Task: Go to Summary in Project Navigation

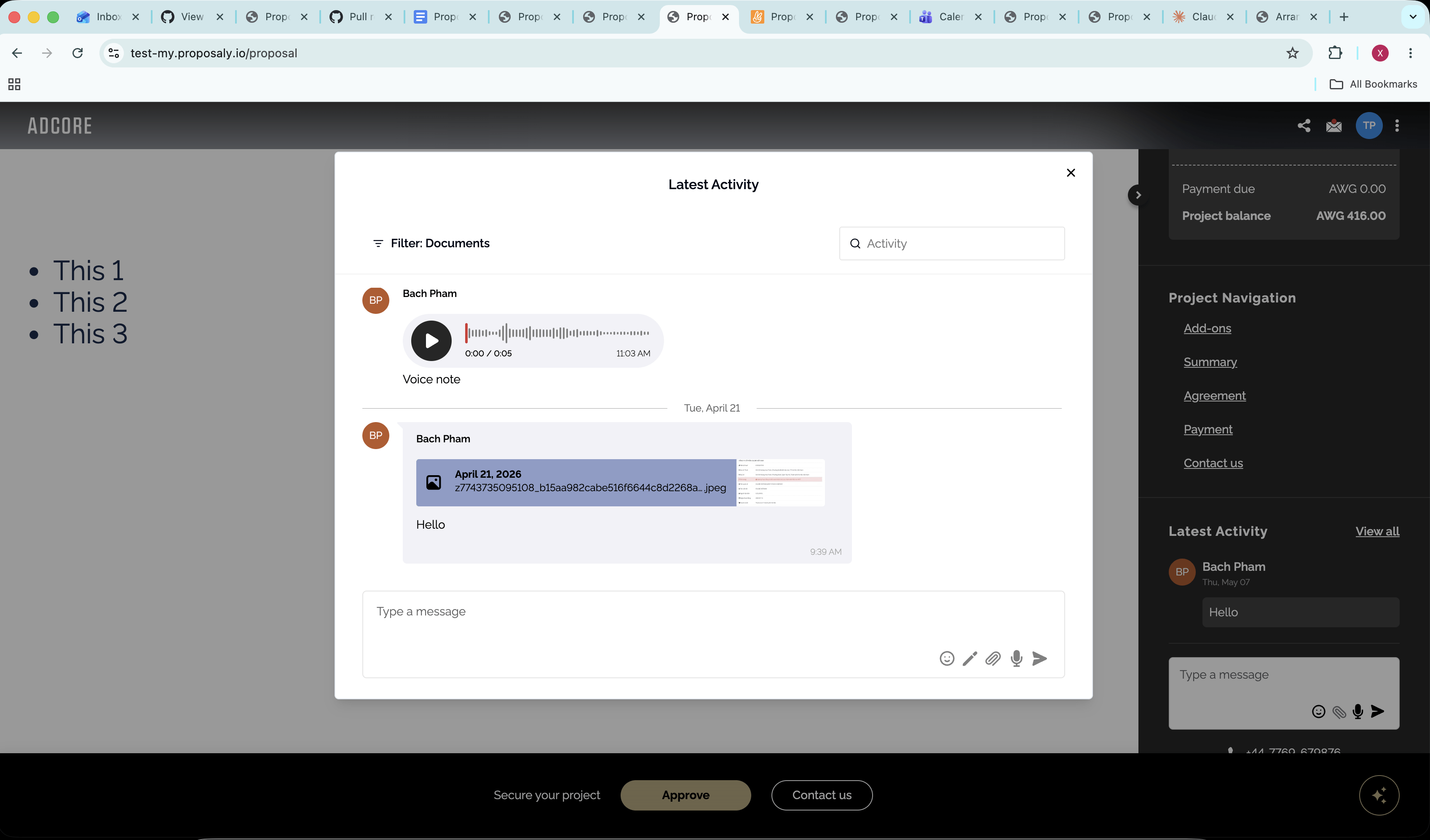Action: click(1210, 362)
